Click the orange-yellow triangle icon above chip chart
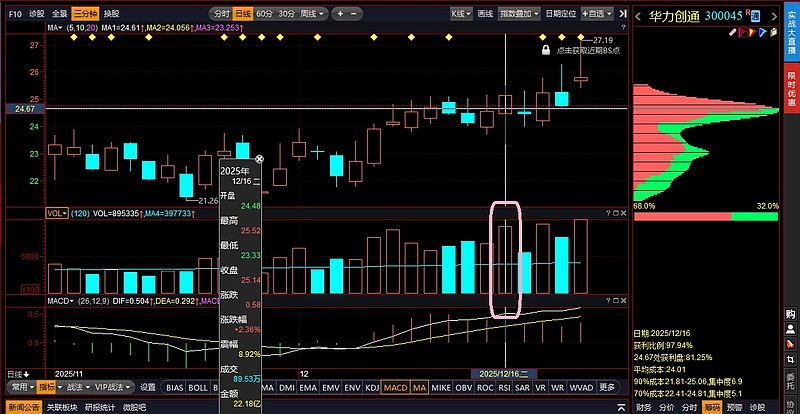The height and width of the screenshot is (414, 800). pos(753,32)
